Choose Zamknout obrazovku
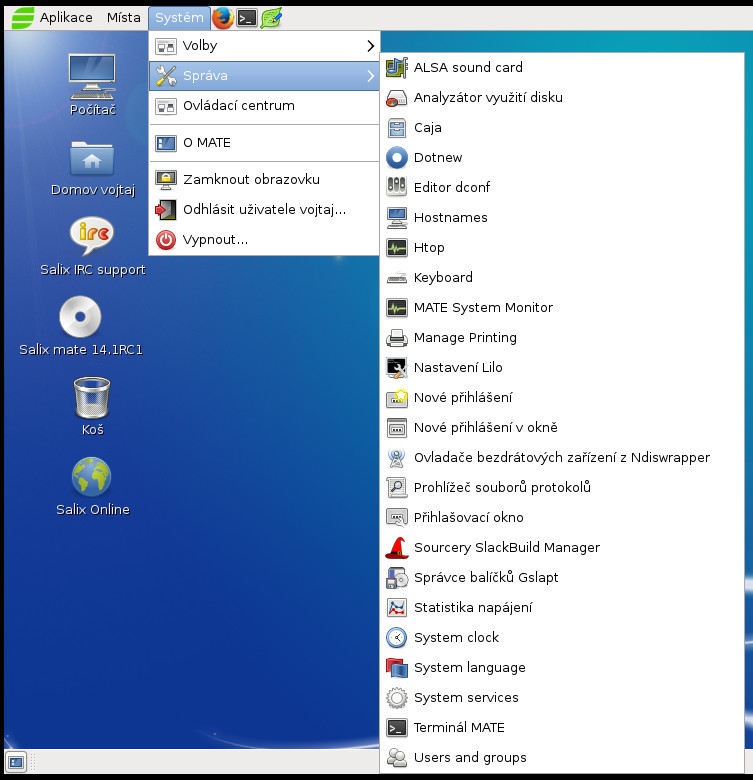Screen dimensions: 753x780 (x=264, y=180)
